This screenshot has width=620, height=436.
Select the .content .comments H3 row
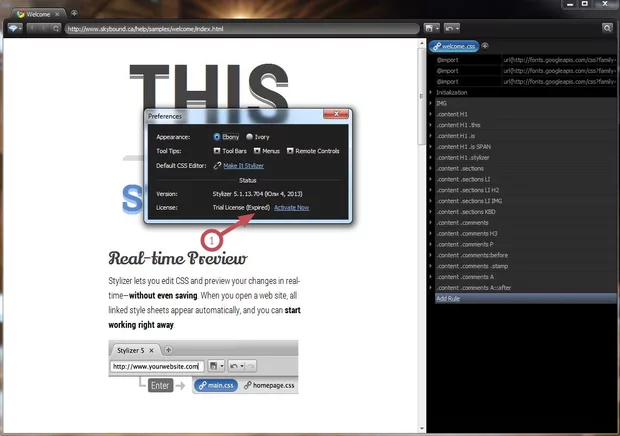525,234
